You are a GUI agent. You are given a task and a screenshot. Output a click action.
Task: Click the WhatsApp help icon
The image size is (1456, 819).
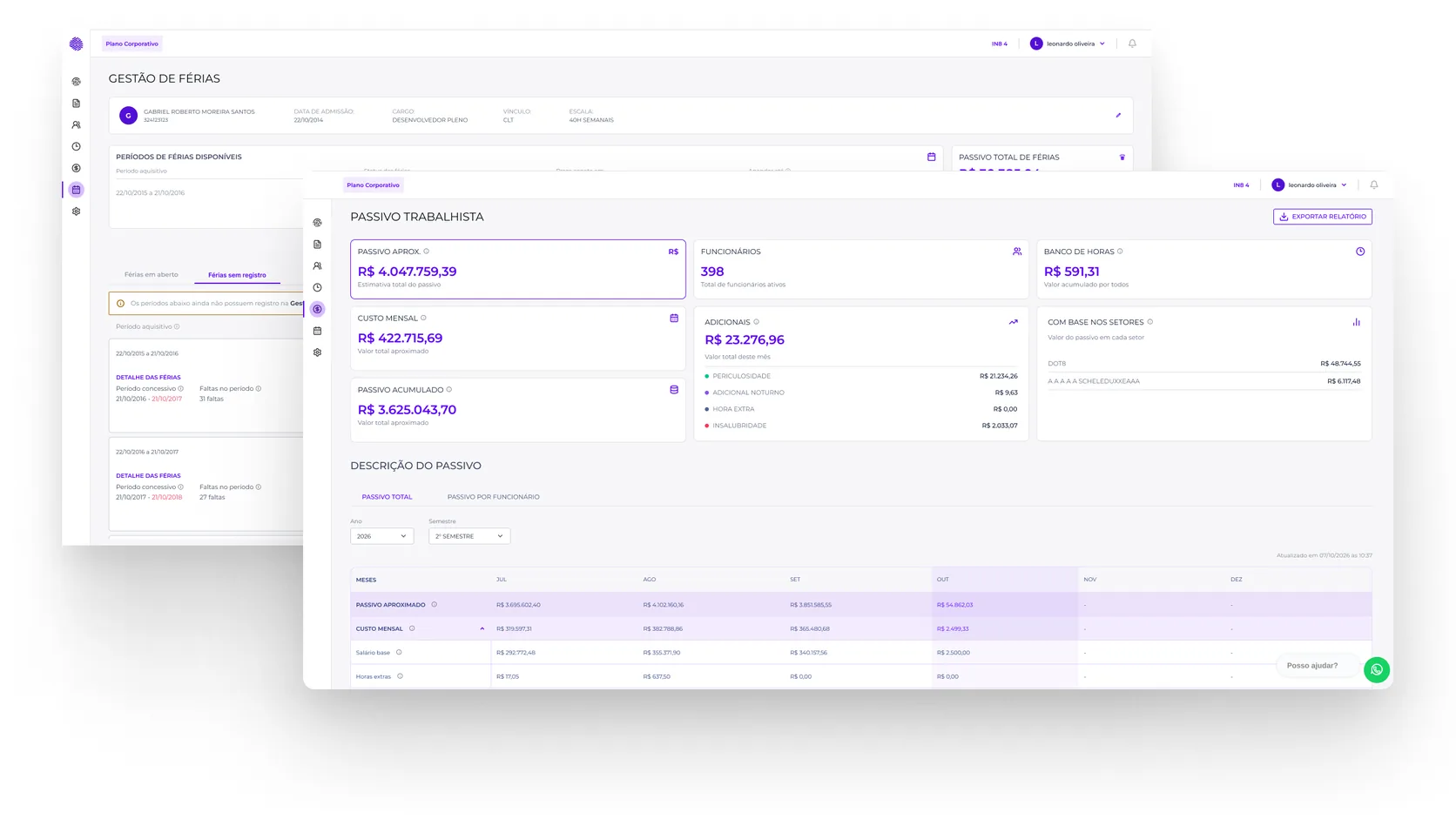pyautogui.click(x=1377, y=669)
